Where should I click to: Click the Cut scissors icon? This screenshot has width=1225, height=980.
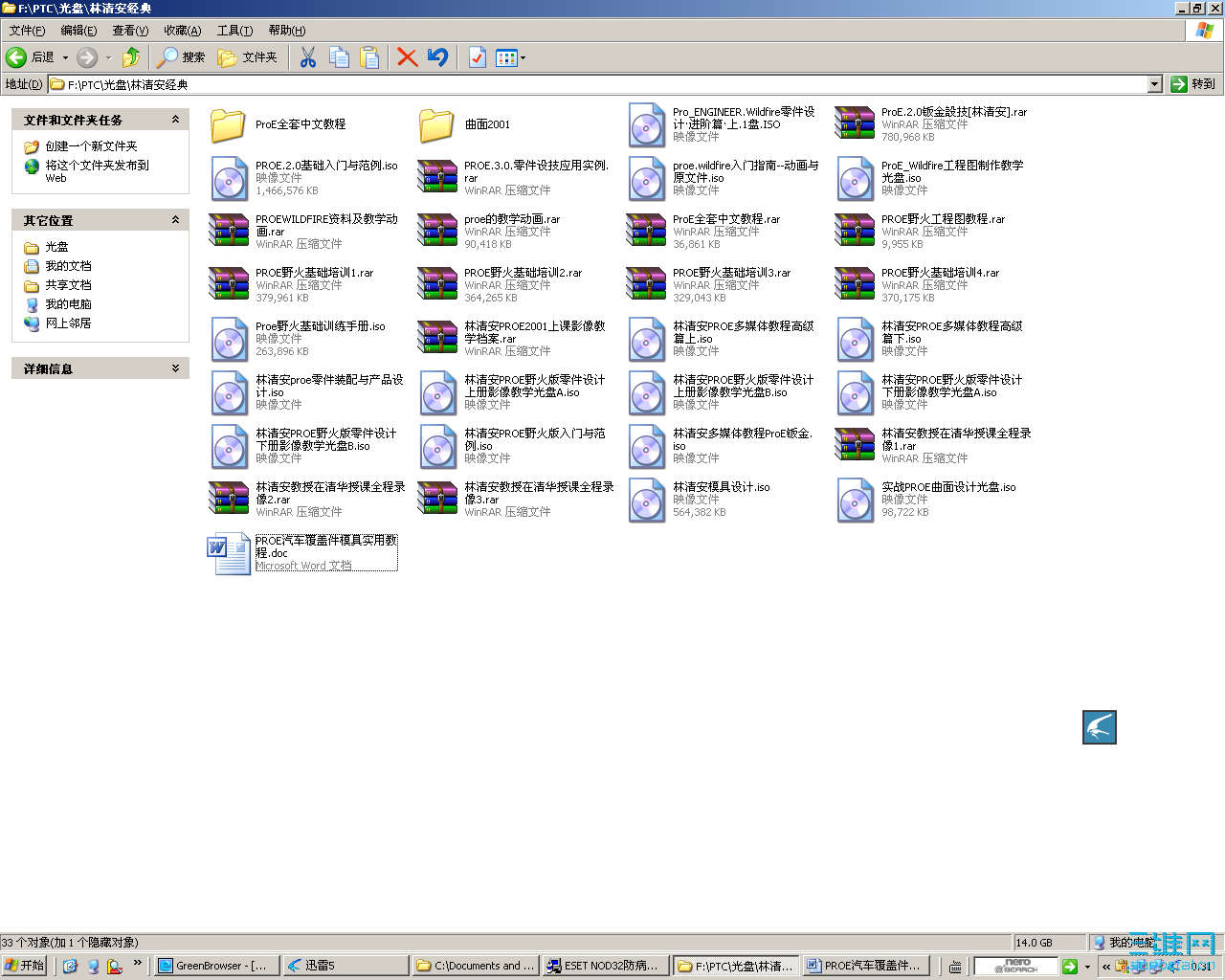tap(308, 57)
